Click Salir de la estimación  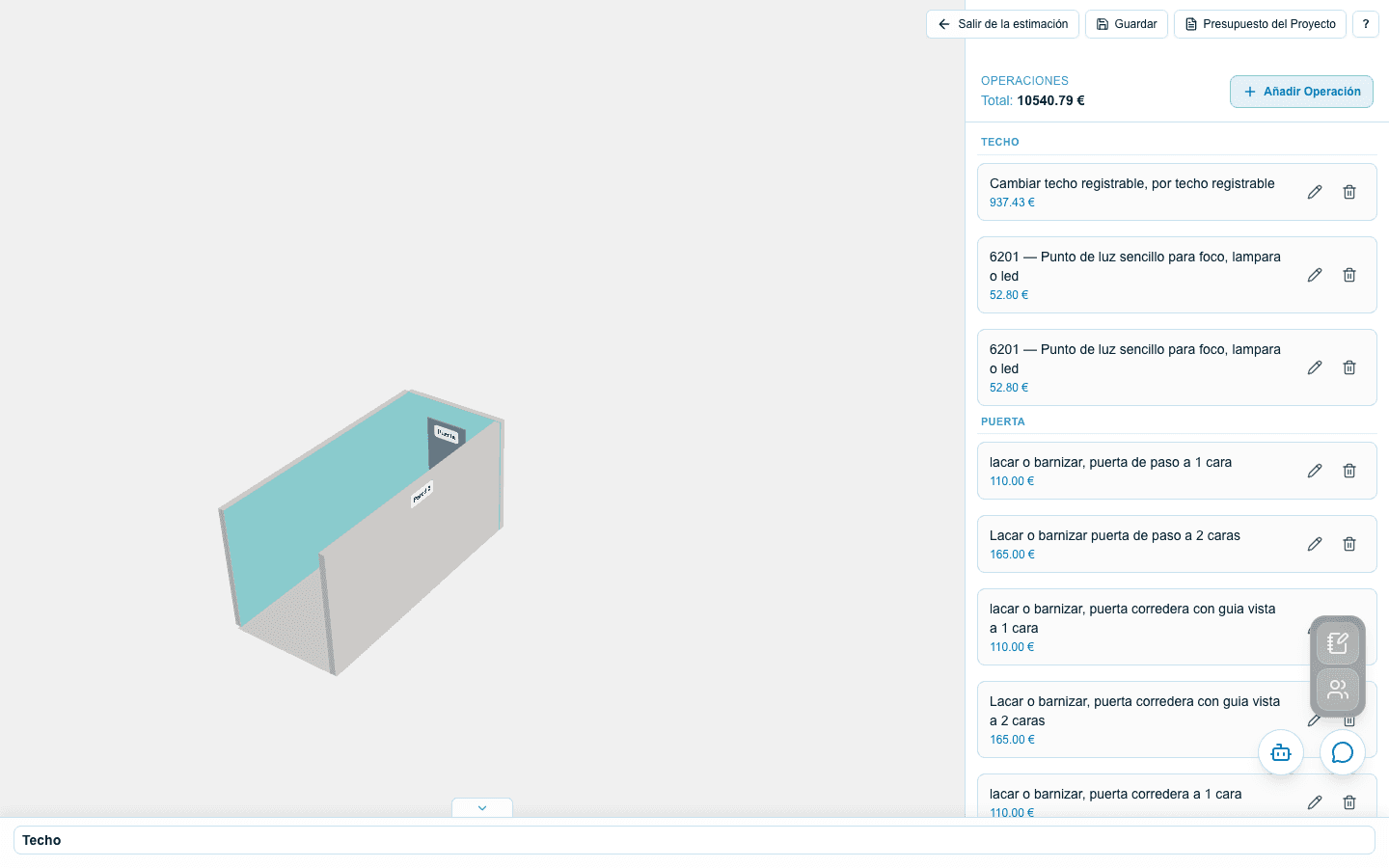point(1002,24)
